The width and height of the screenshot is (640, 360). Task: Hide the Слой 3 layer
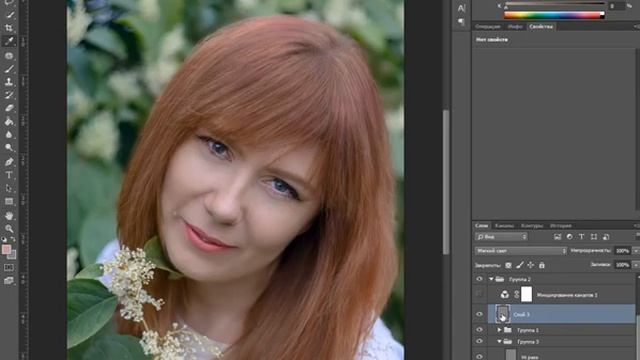pyautogui.click(x=480, y=314)
